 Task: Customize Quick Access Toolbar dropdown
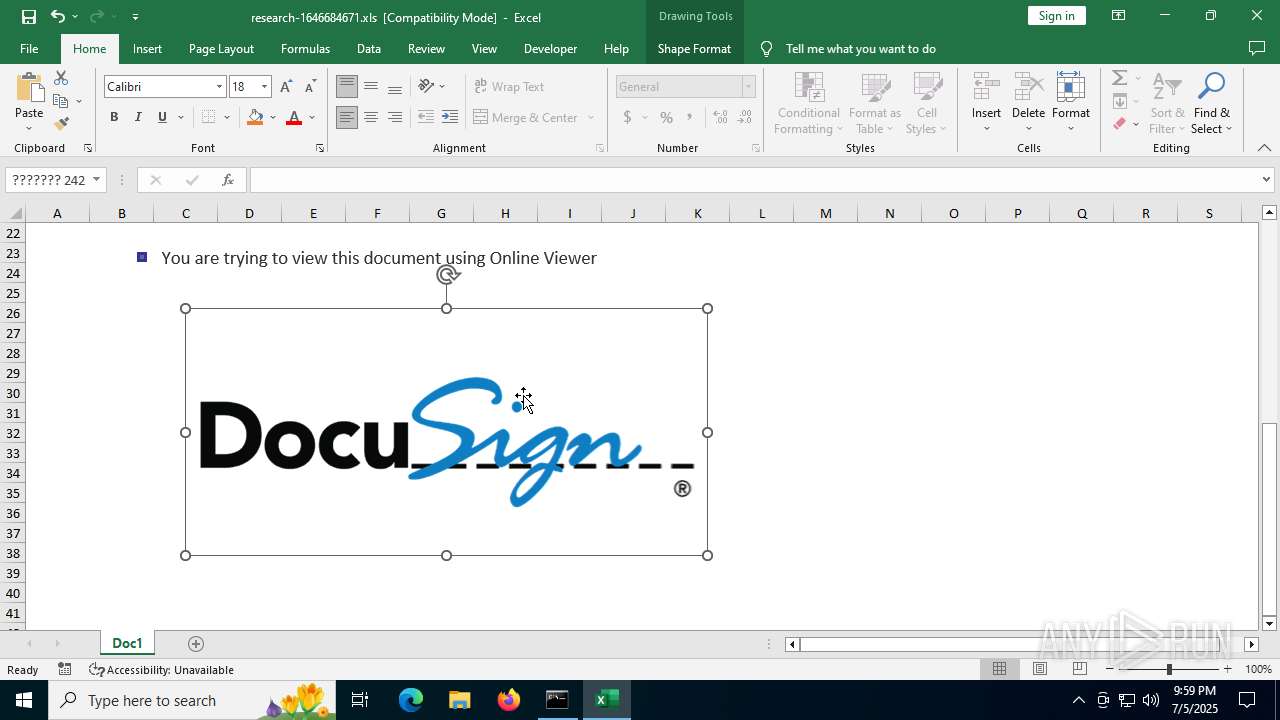[135, 16]
